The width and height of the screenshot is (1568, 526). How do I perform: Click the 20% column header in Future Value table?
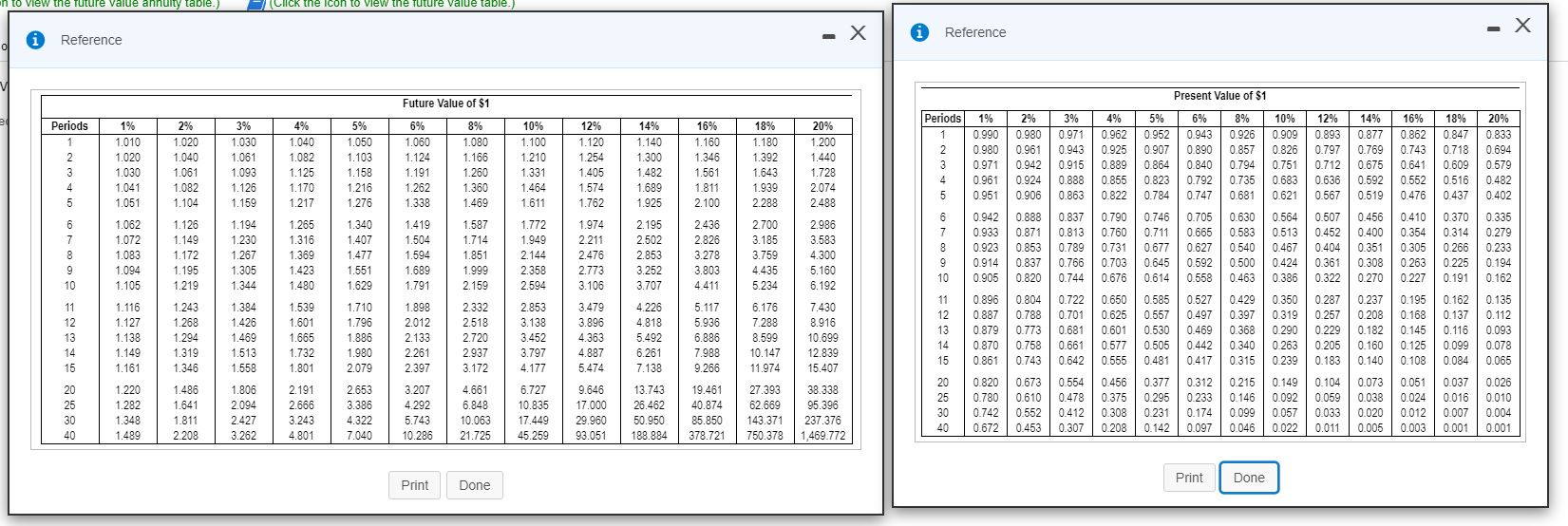tap(822, 126)
